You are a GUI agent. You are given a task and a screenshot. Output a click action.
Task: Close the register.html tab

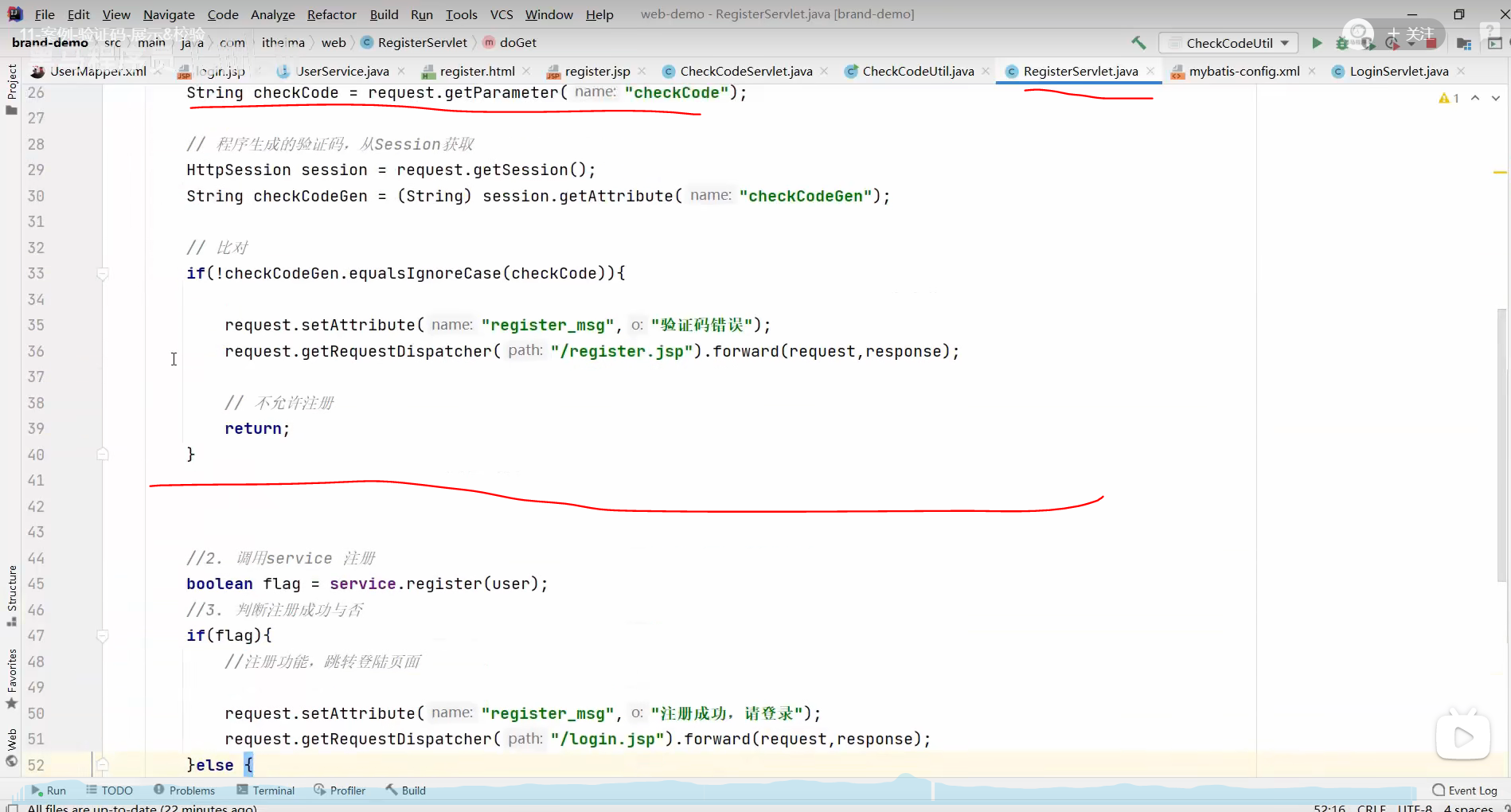526,71
